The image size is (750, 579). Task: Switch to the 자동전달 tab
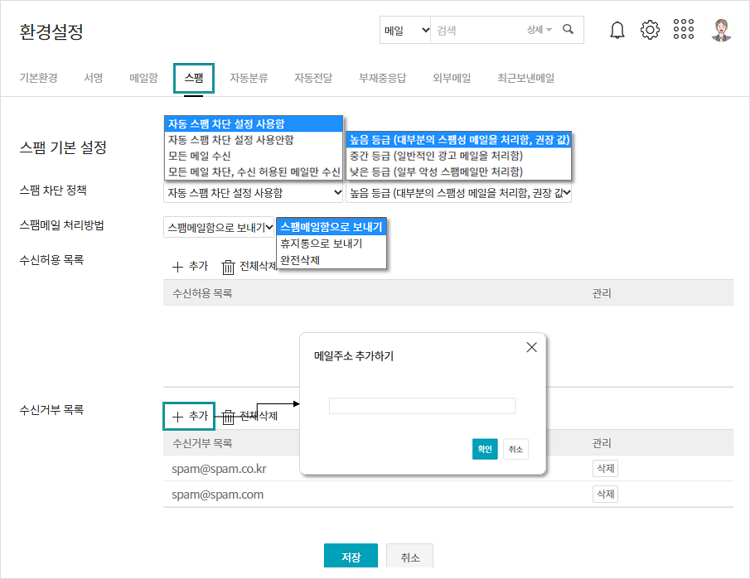tap(313, 78)
